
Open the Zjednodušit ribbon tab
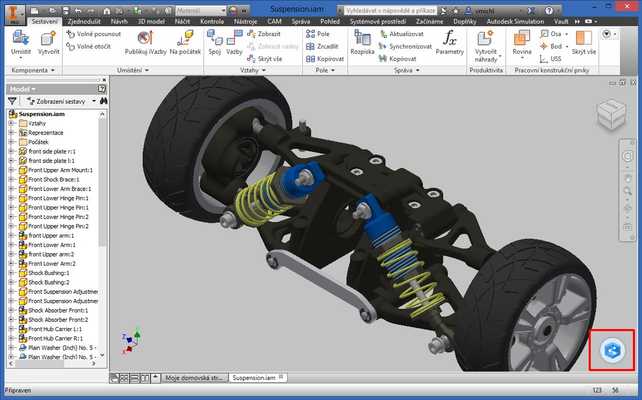(85, 21)
